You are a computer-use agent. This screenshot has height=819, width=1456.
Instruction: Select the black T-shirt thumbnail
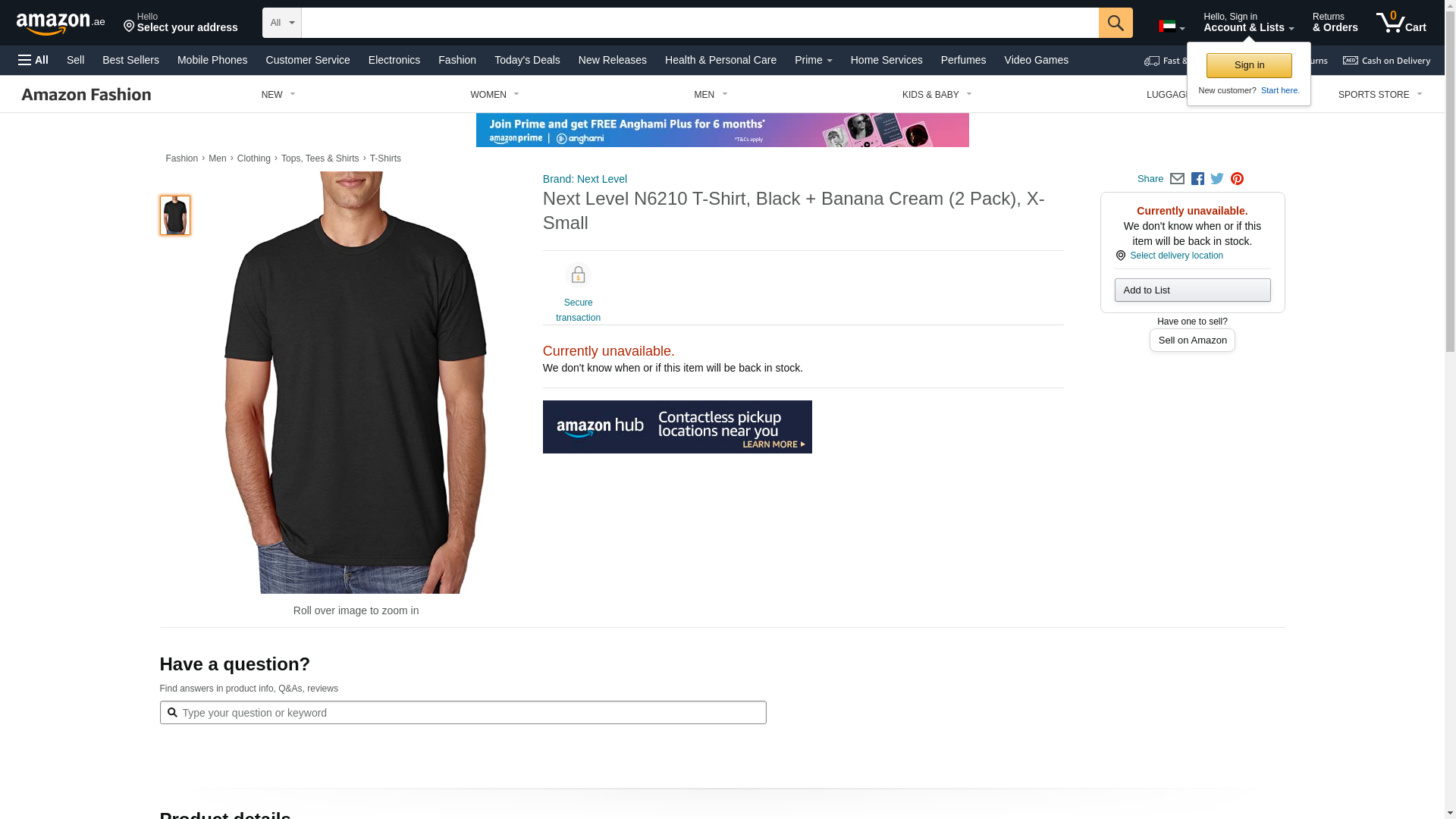click(175, 215)
